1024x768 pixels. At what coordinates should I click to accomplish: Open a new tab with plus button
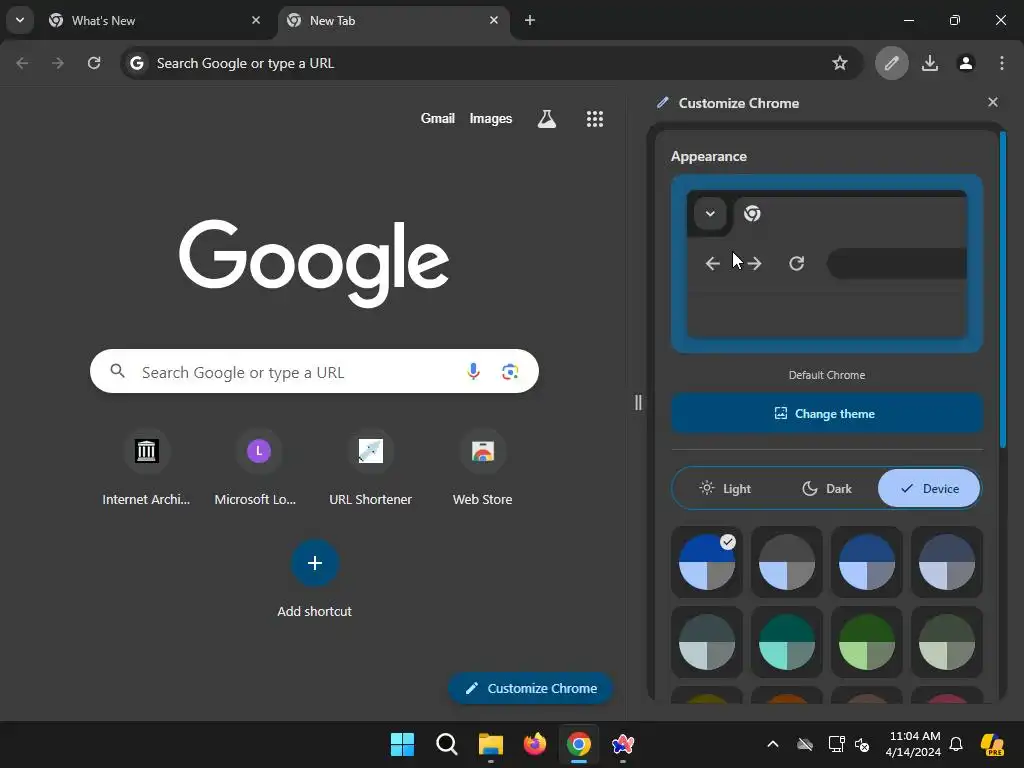click(x=530, y=20)
